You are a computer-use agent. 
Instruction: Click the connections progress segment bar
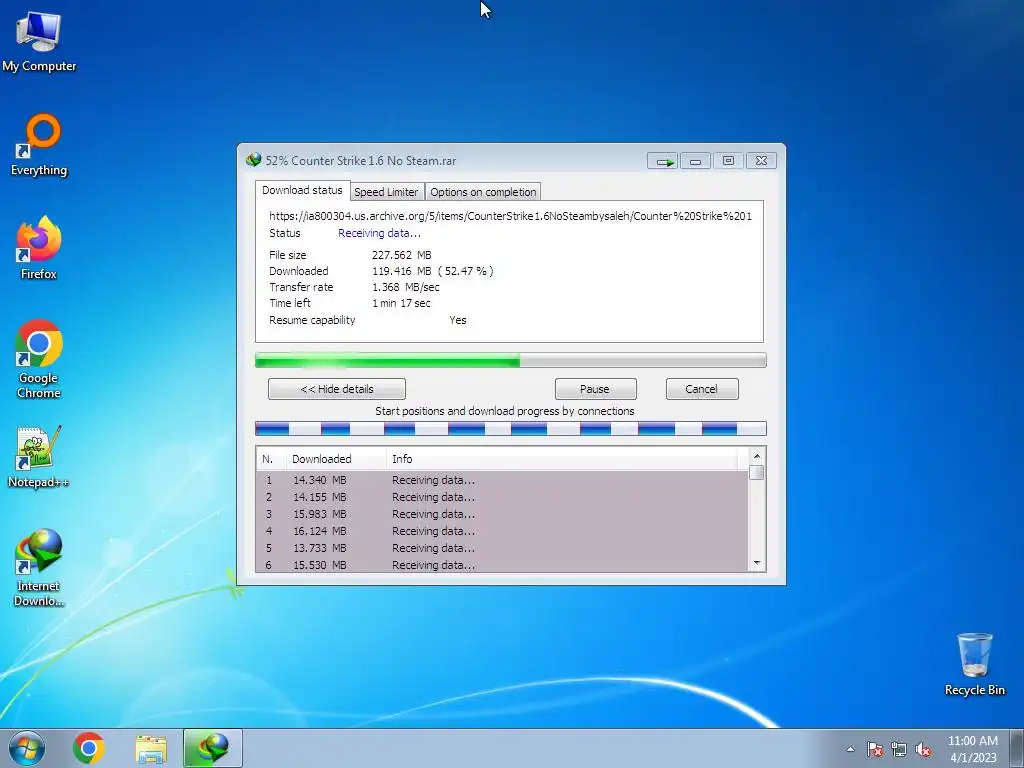point(511,428)
